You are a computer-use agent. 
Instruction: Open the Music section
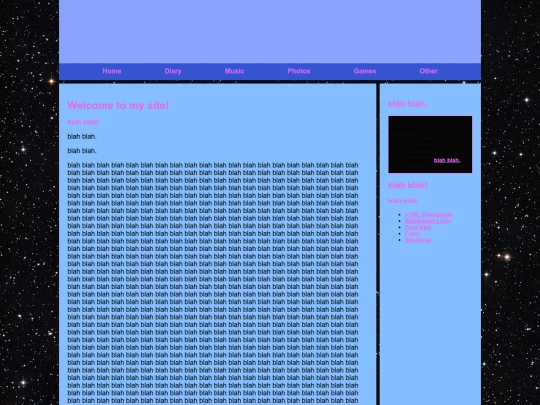pos(234,71)
